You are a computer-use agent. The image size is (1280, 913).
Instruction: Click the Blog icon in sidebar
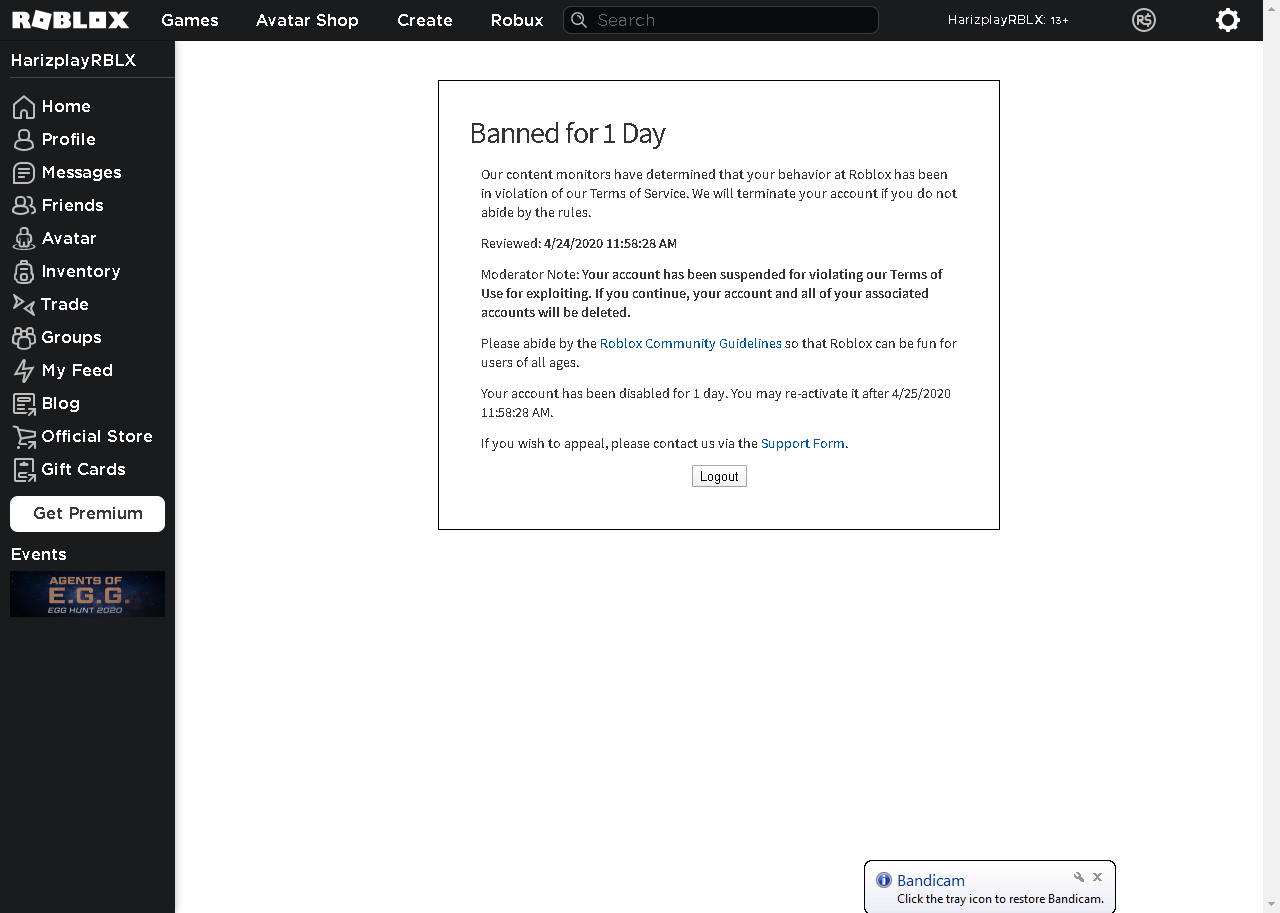click(24, 404)
